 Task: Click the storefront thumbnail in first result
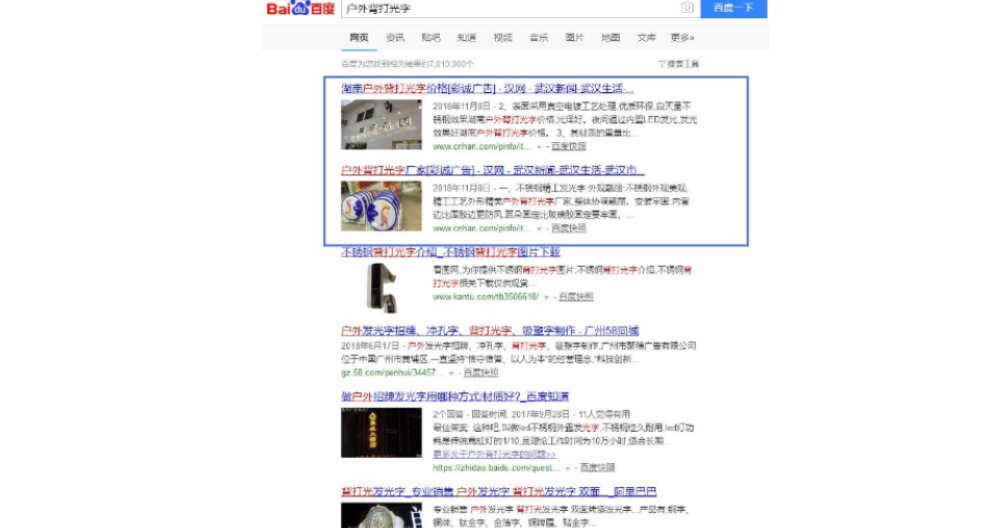[381, 125]
